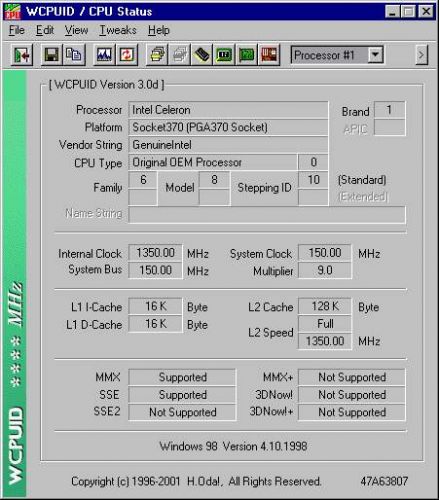Image resolution: width=439 pixels, height=500 pixels.
Task: Click the L2 Speed value Full
Action: coord(325,324)
